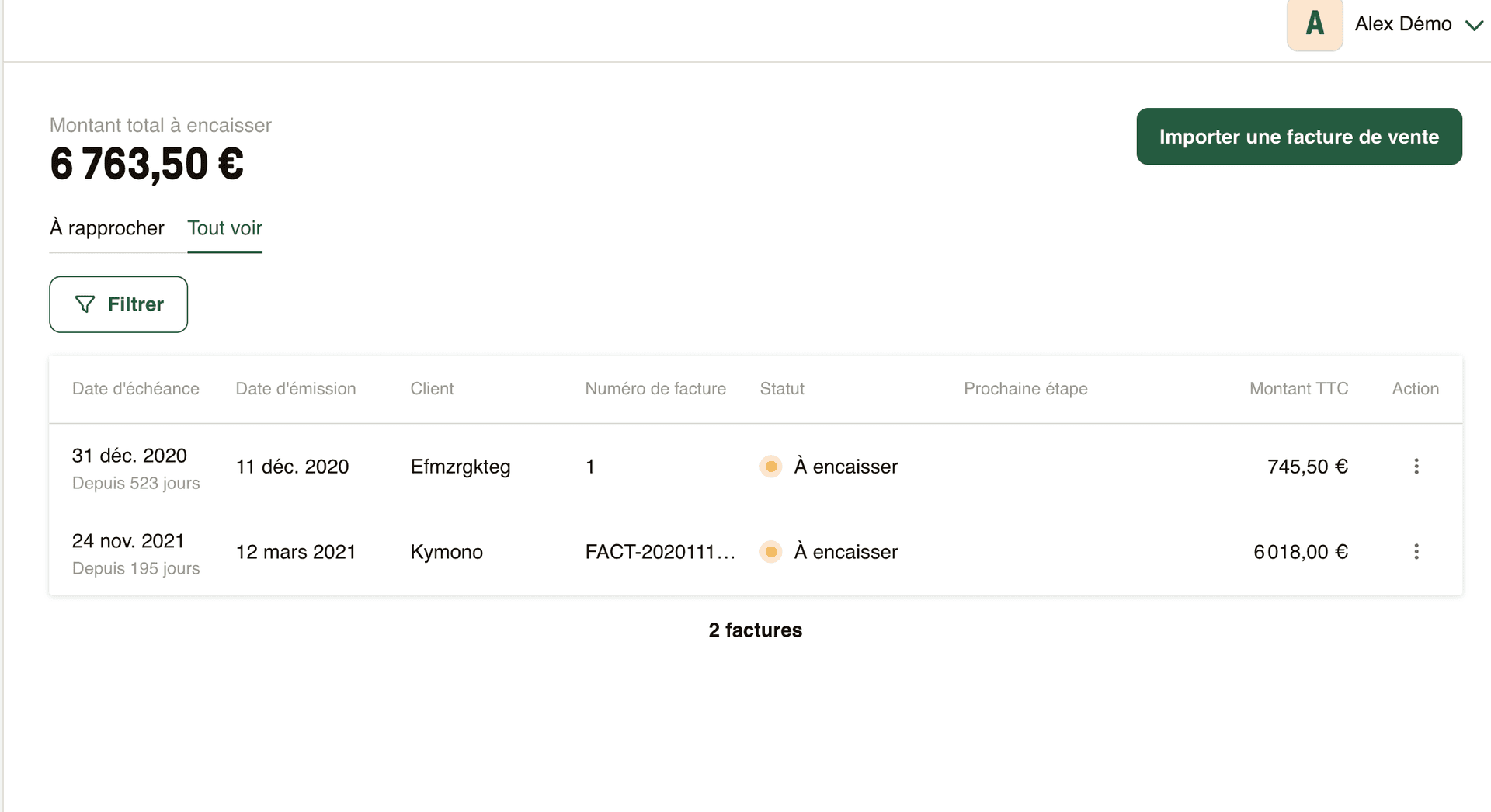Expand the Alex Démo account dropdown chevron
The image size is (1491, 812).
(x=1474, y=26)
